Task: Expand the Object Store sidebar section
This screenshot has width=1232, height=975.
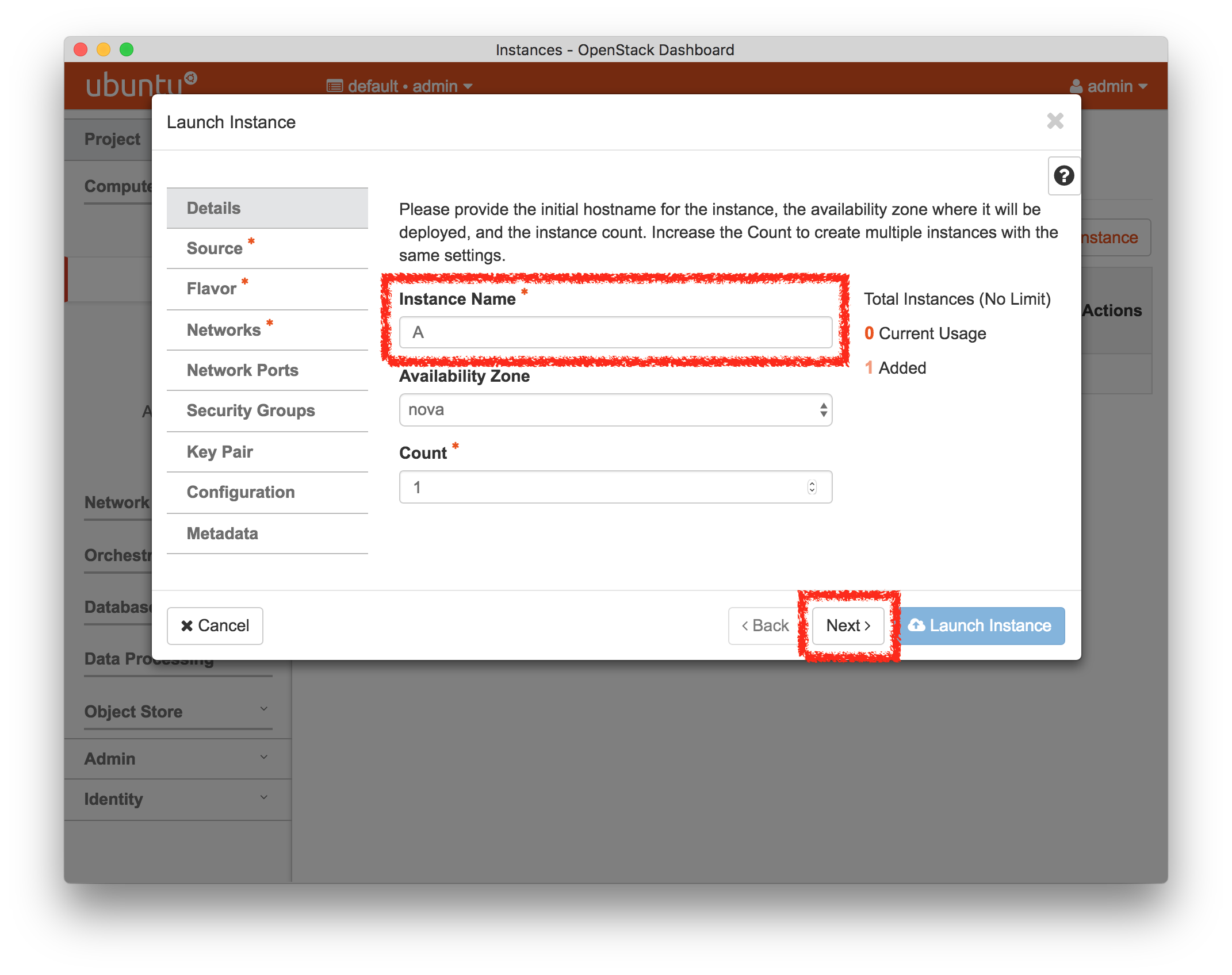Action: tap(177, 712)
